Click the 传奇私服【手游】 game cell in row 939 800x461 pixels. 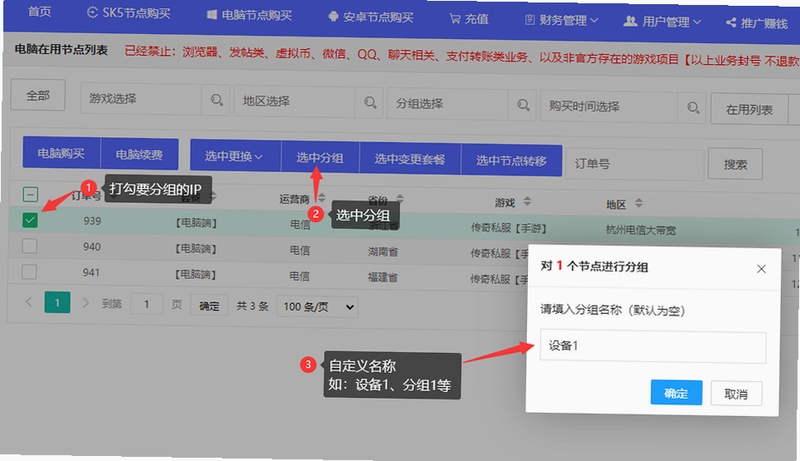tap(508, 228)
